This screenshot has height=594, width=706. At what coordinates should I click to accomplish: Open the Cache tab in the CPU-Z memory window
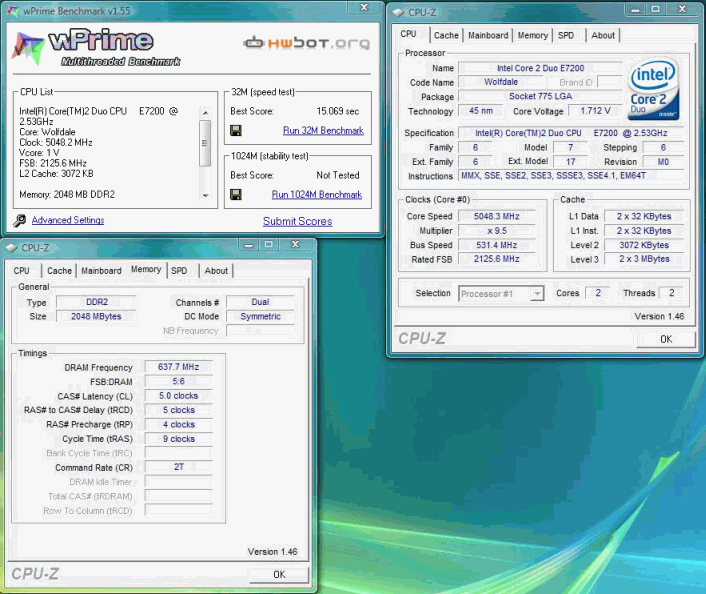pyautogui.click(x=59, y=271)
